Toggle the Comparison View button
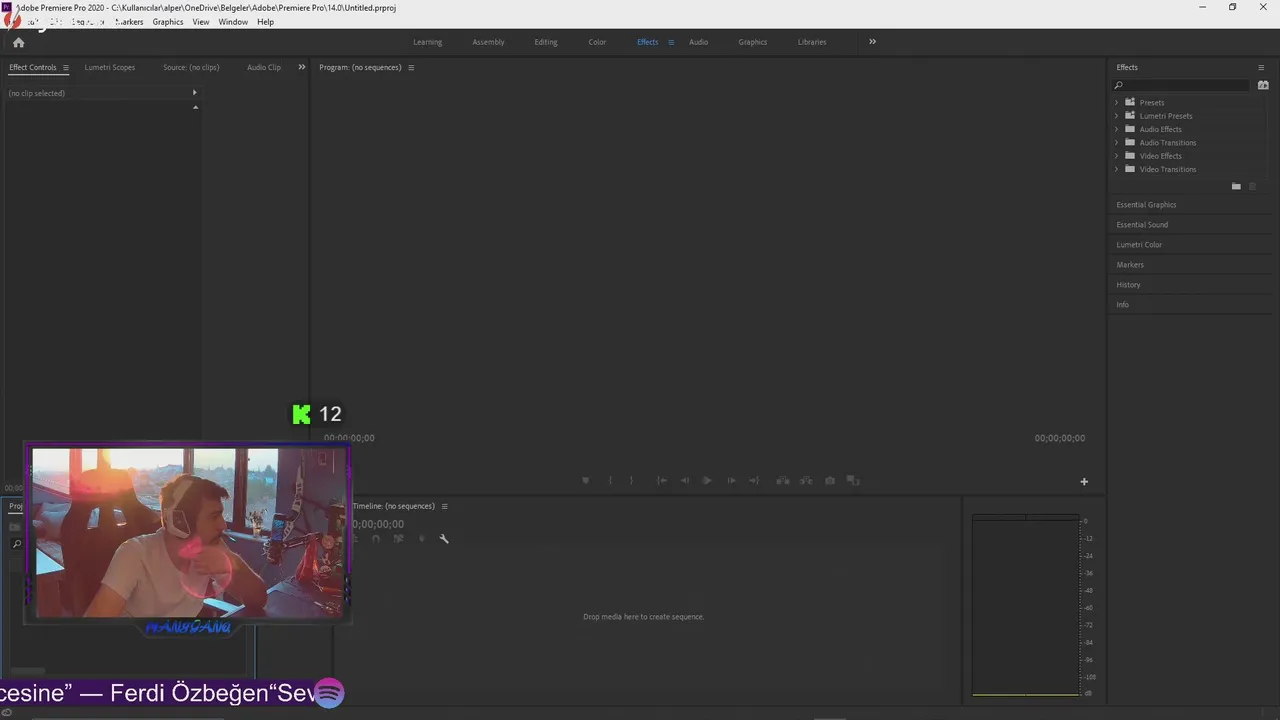 (x=853, y=481)
